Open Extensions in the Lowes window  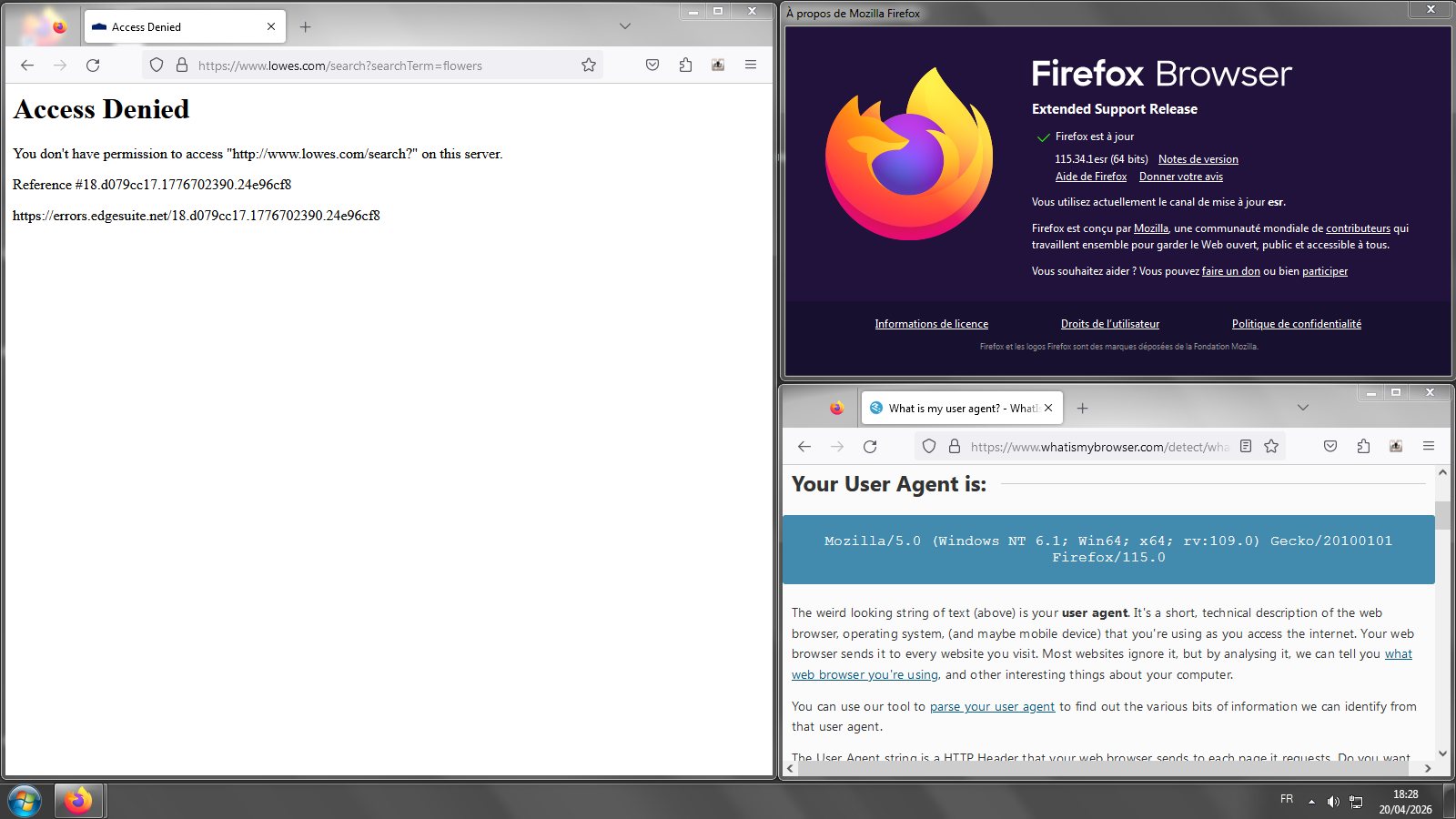point(685,66)
